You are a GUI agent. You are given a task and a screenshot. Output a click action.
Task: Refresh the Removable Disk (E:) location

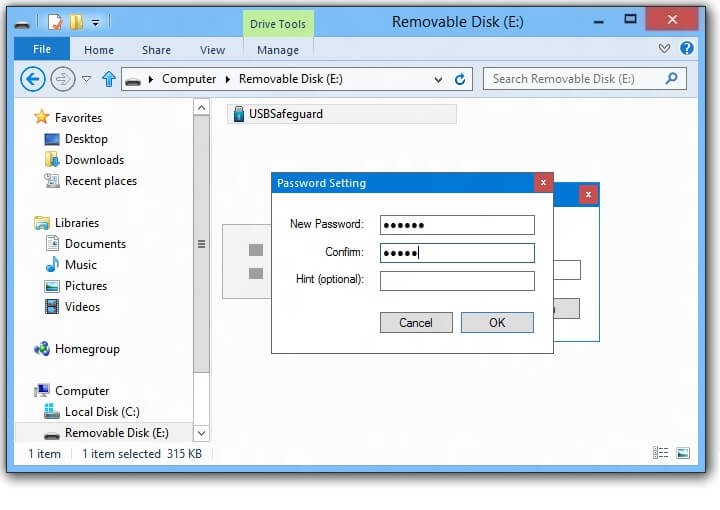460,79
